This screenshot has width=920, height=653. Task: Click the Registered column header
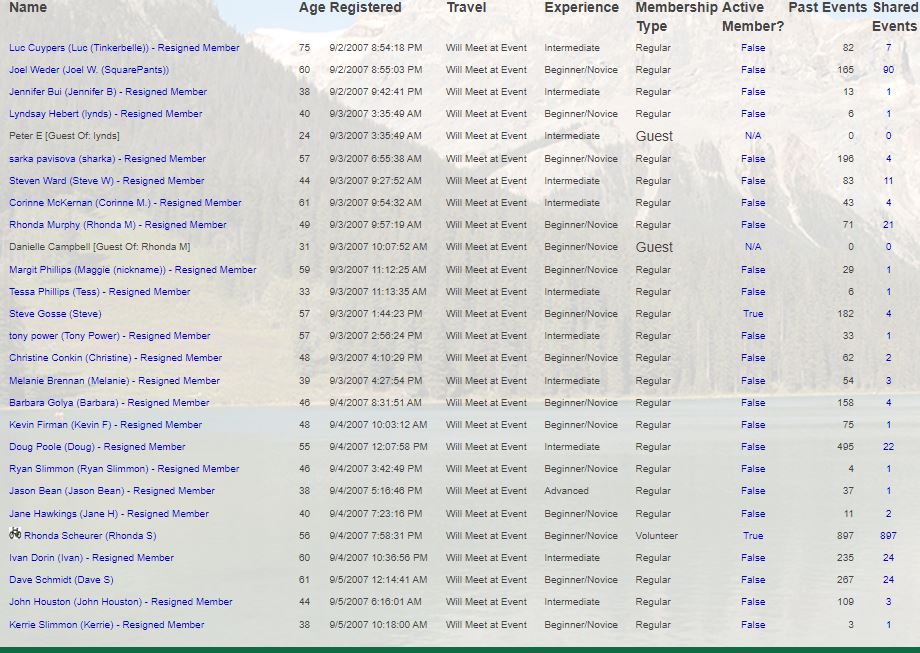tap(365, 8)
